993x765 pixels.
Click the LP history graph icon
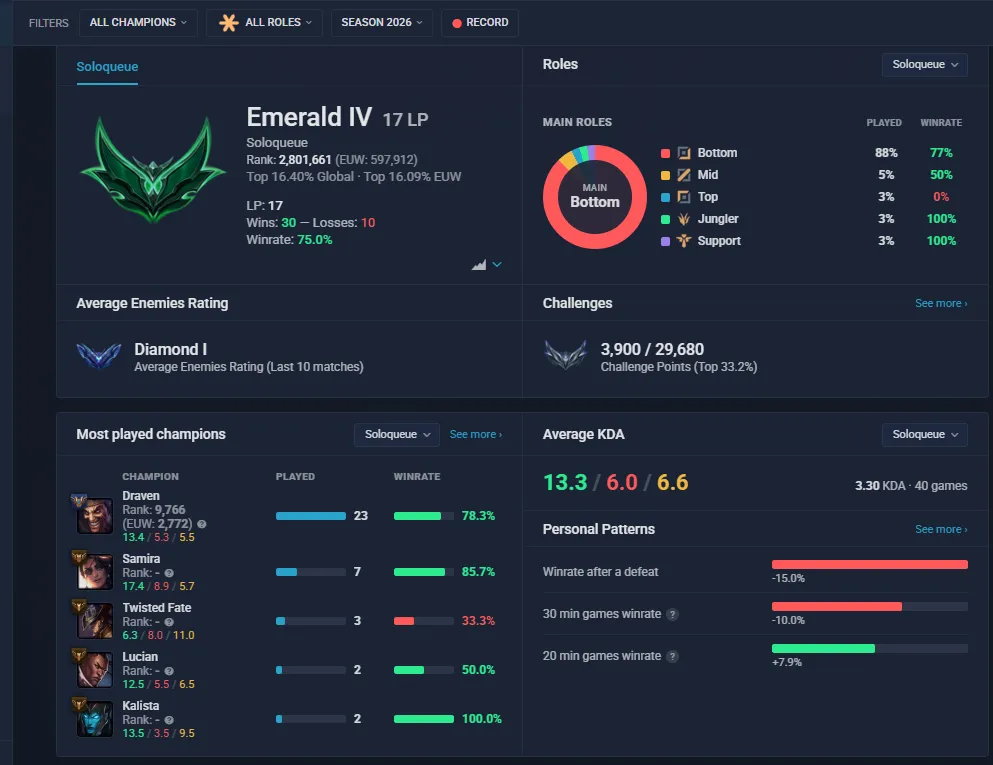click(x=479, y=265)
